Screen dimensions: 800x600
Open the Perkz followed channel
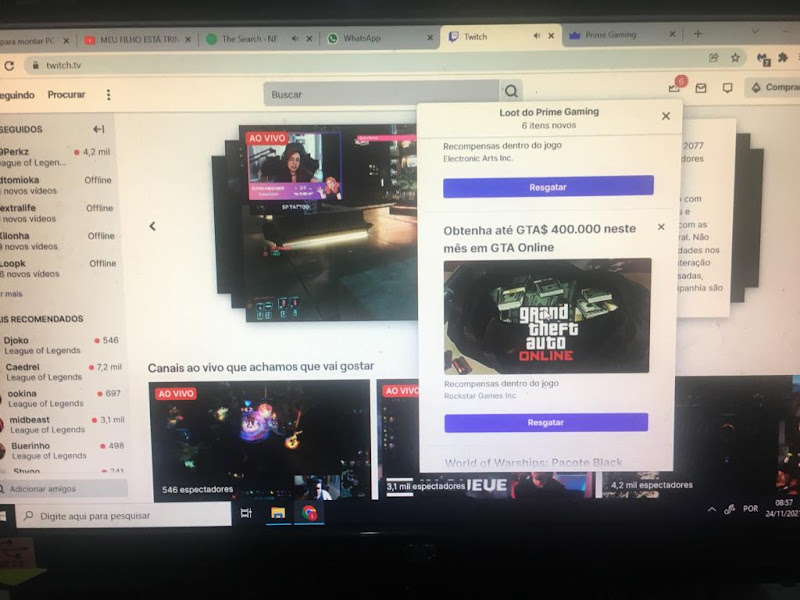tap(56, 157)
